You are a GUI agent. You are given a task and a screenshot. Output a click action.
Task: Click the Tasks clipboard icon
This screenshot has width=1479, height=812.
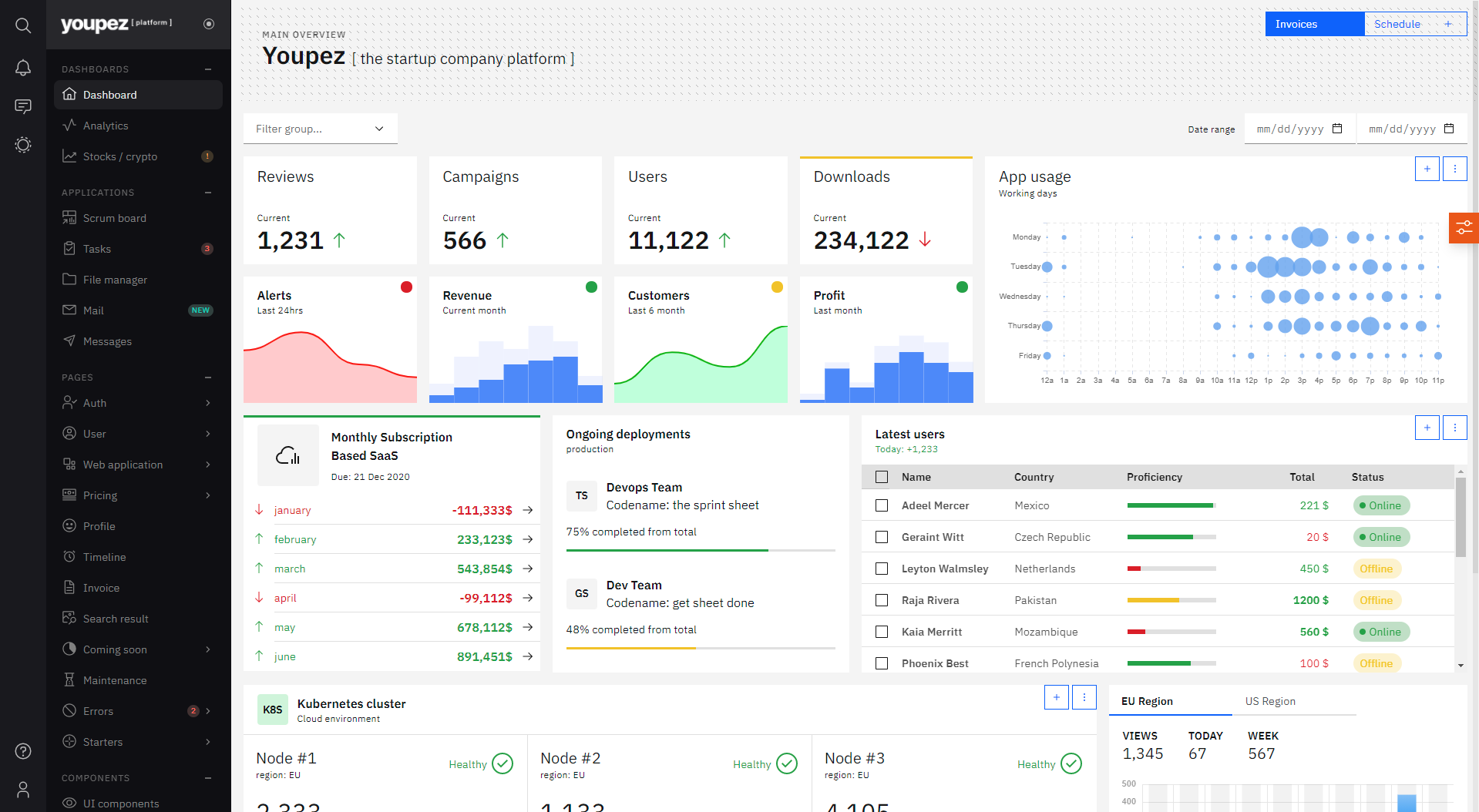click(69, 248)
